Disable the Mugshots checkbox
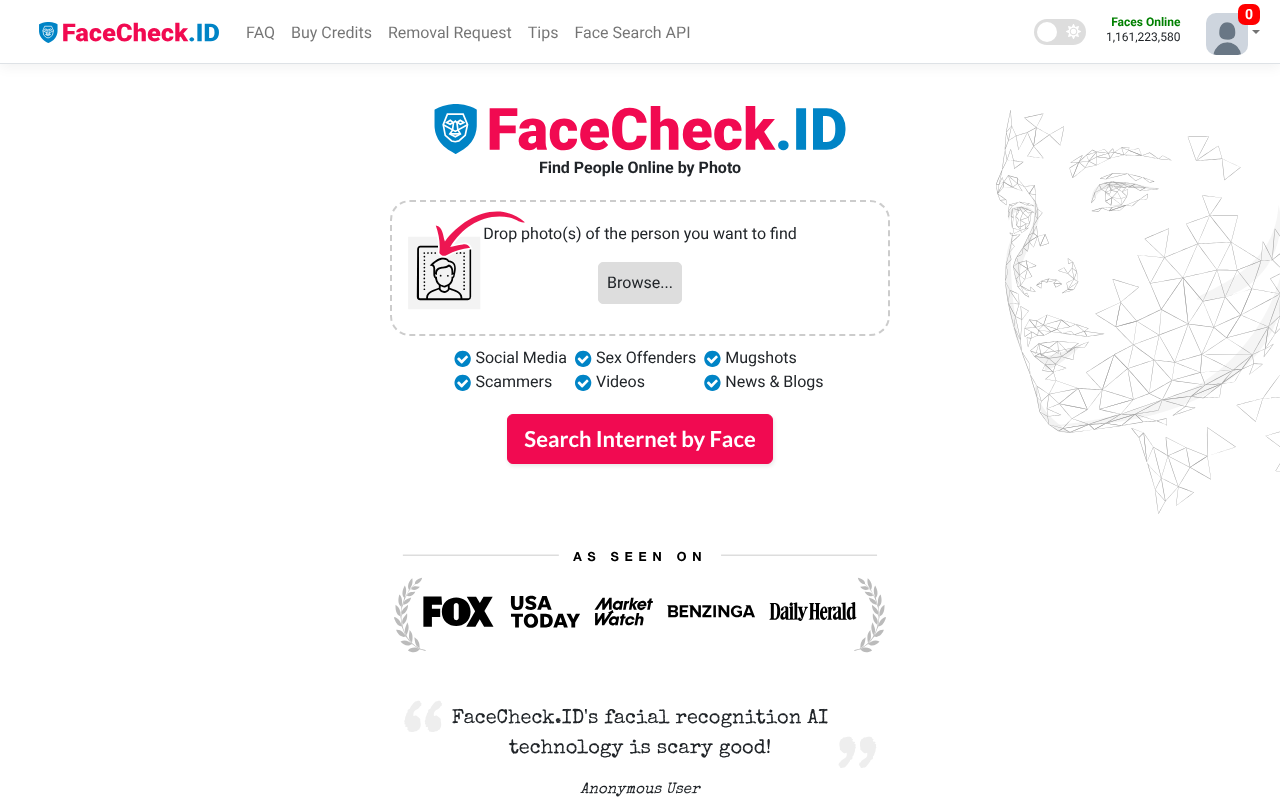The image size is (1280, 800). (x=712, y=359)
